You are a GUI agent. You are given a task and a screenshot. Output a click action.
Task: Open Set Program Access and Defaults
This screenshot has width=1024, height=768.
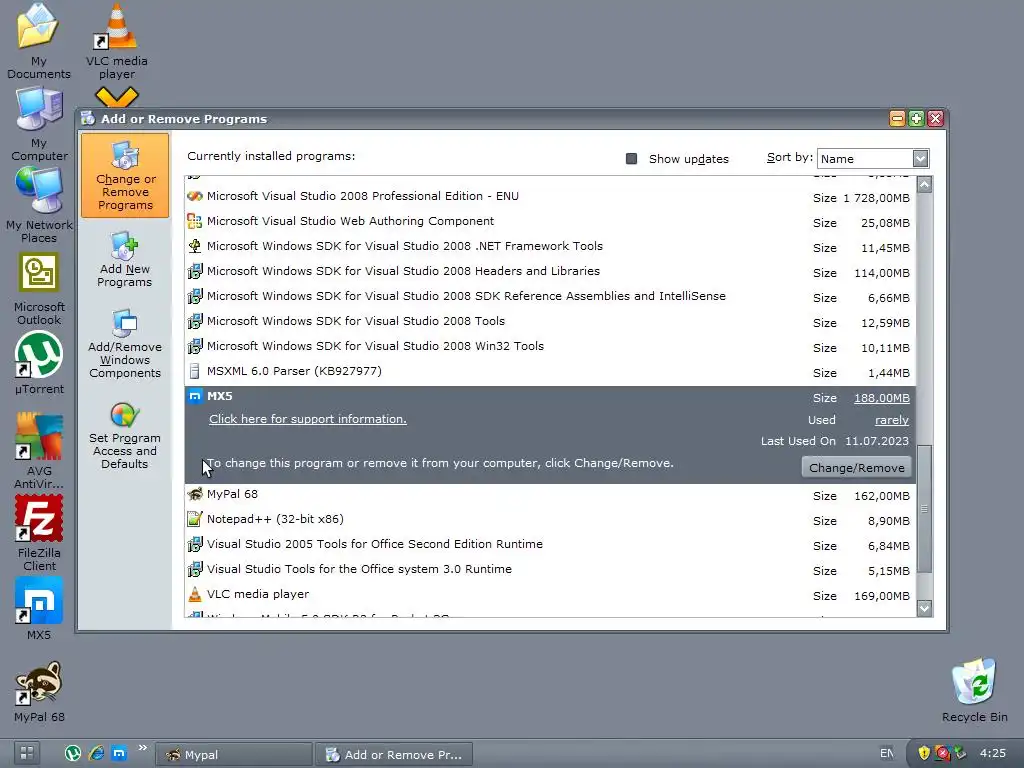tap(125, 436)
